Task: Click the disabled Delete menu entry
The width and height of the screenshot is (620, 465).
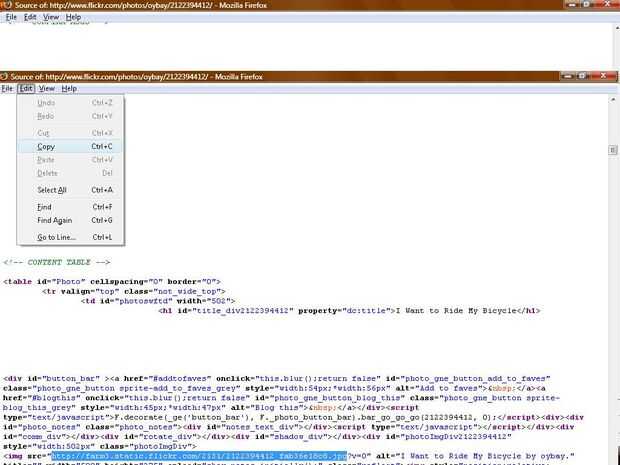Action: pos(70,173)
